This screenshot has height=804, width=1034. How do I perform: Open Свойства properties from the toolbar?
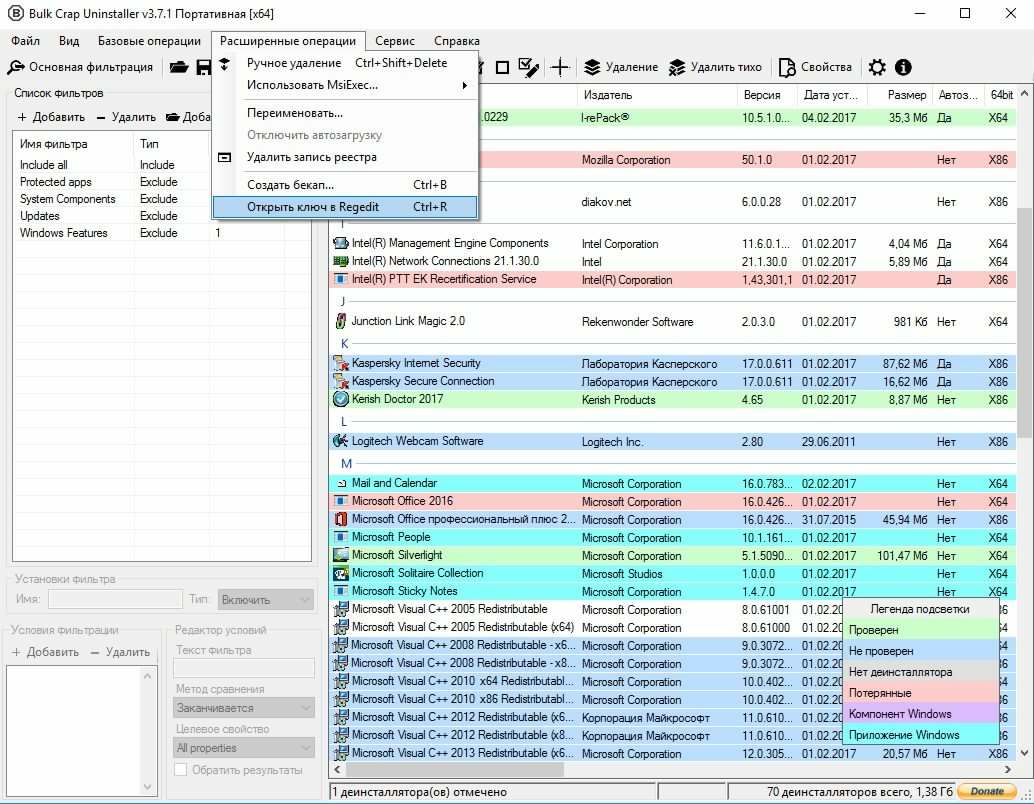tap(815, 67)
